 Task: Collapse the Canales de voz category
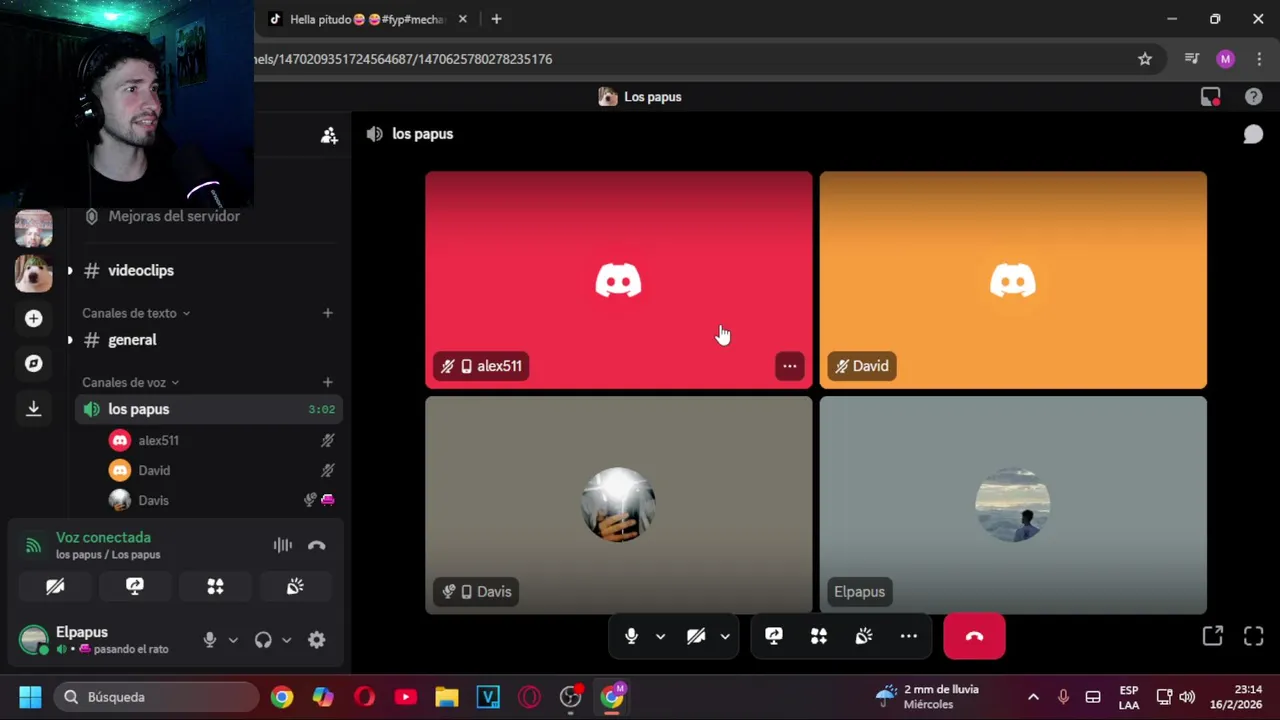coord(130,382)
